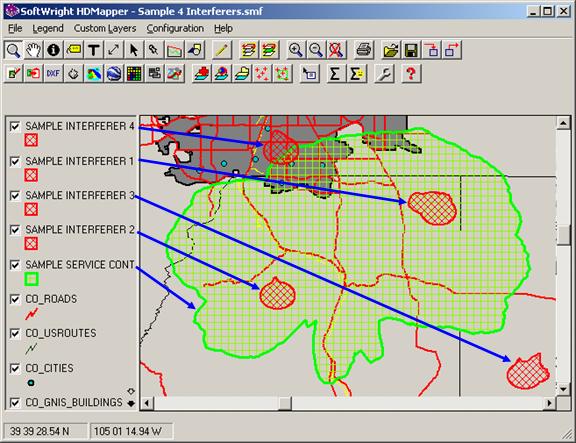Choose the info identify tool
Viewport: 576px width, 443px height.
[x=54, y=50]
